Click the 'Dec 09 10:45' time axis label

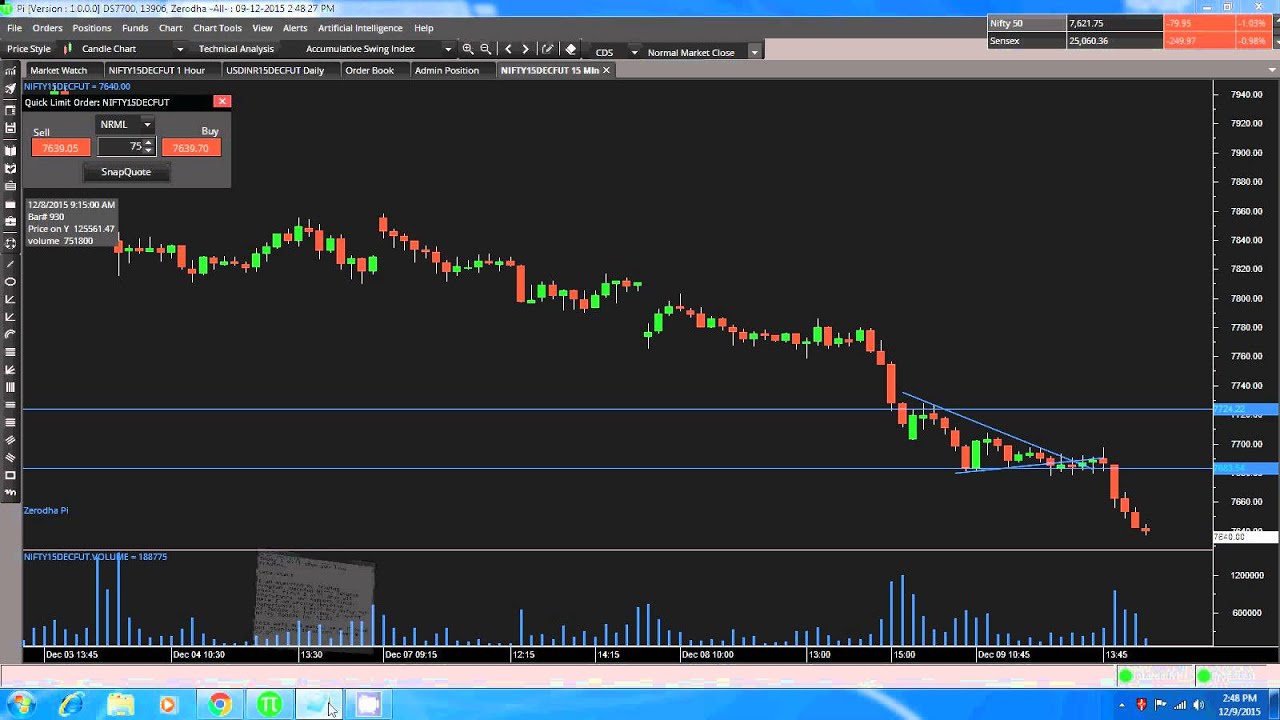(x=1003, y=655)
